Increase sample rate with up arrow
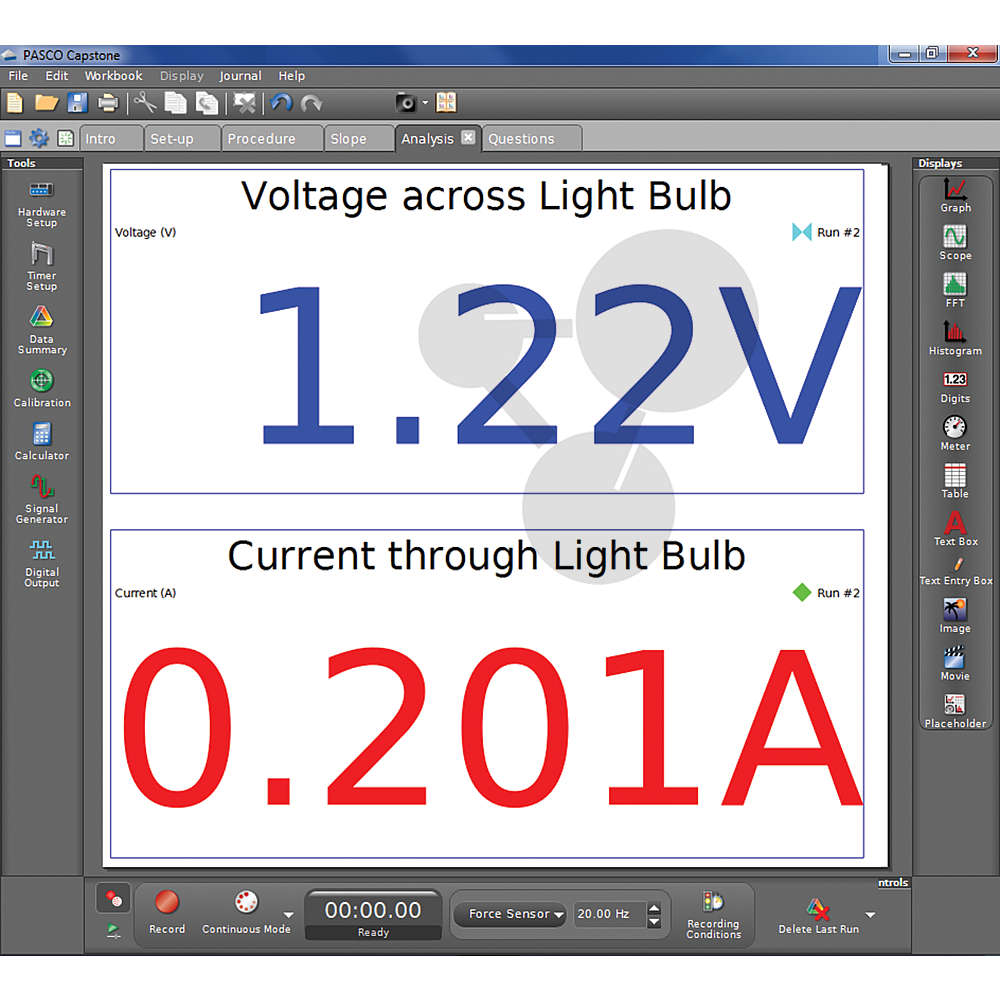Viewport: 1000px width, 1000px height. point(654,908)
